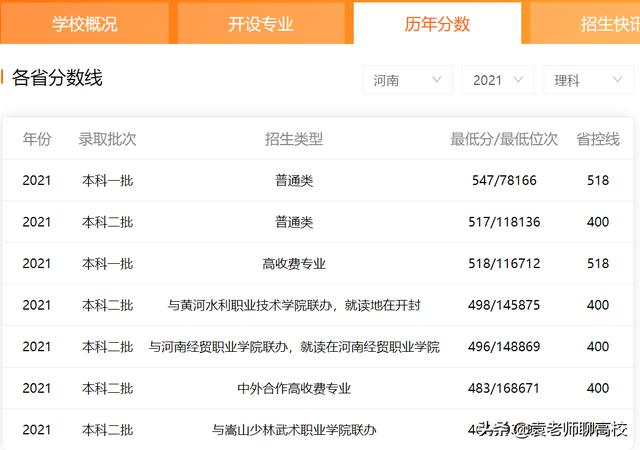Viewport: 640px width, 450px height.
Task: Click the 省控线 column header
Action: tap(598, 139)
